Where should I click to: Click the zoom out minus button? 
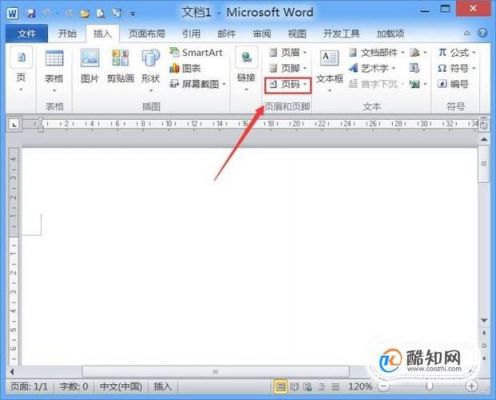pyautogui.click(x=384, y=387)
